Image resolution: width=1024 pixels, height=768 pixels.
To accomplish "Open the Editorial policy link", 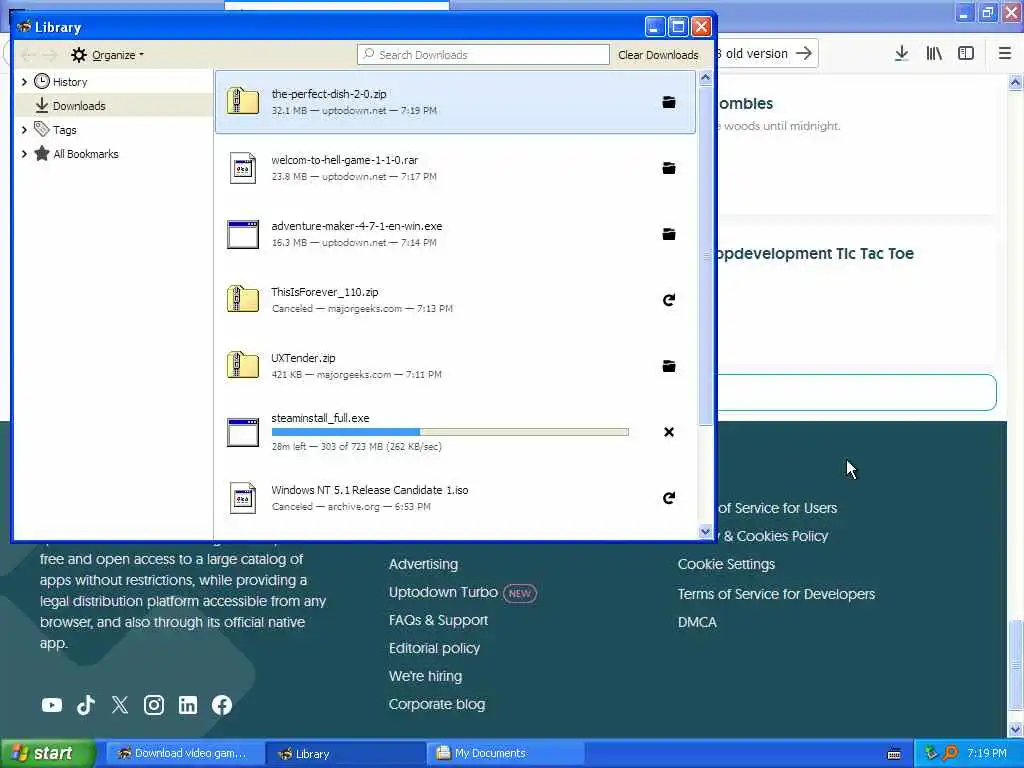I will (x=434, y=648).
